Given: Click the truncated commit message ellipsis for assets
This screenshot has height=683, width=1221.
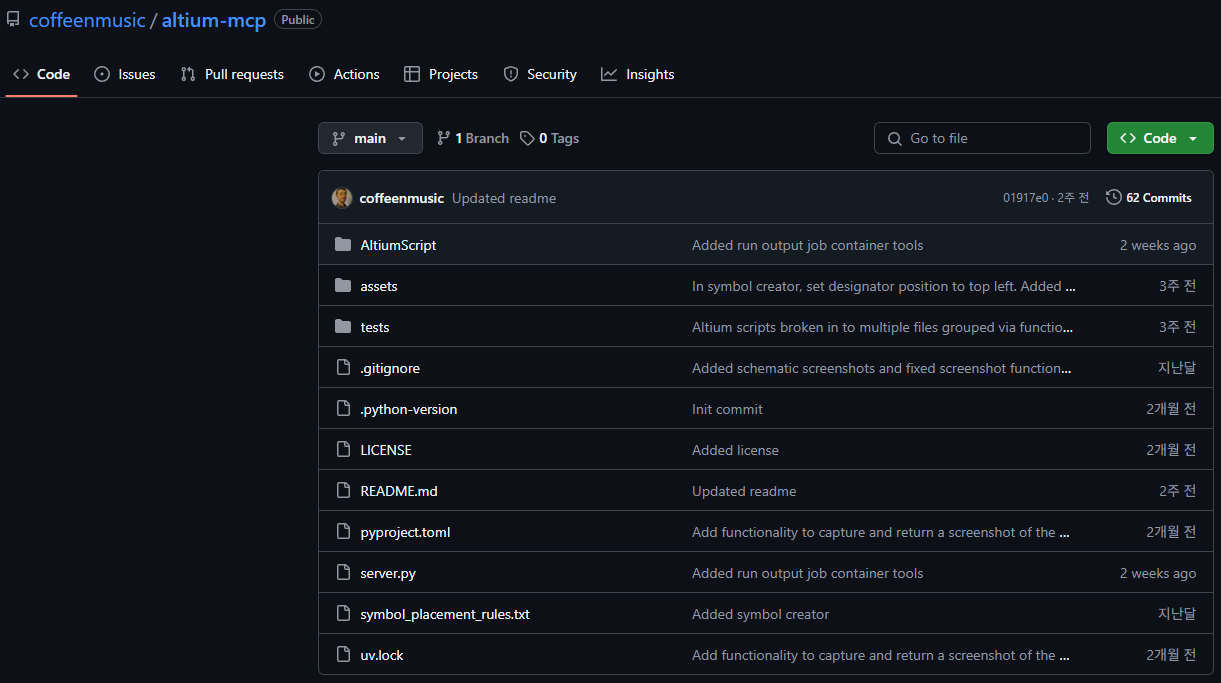Looking at the screenshot, I should (1070, 286).
